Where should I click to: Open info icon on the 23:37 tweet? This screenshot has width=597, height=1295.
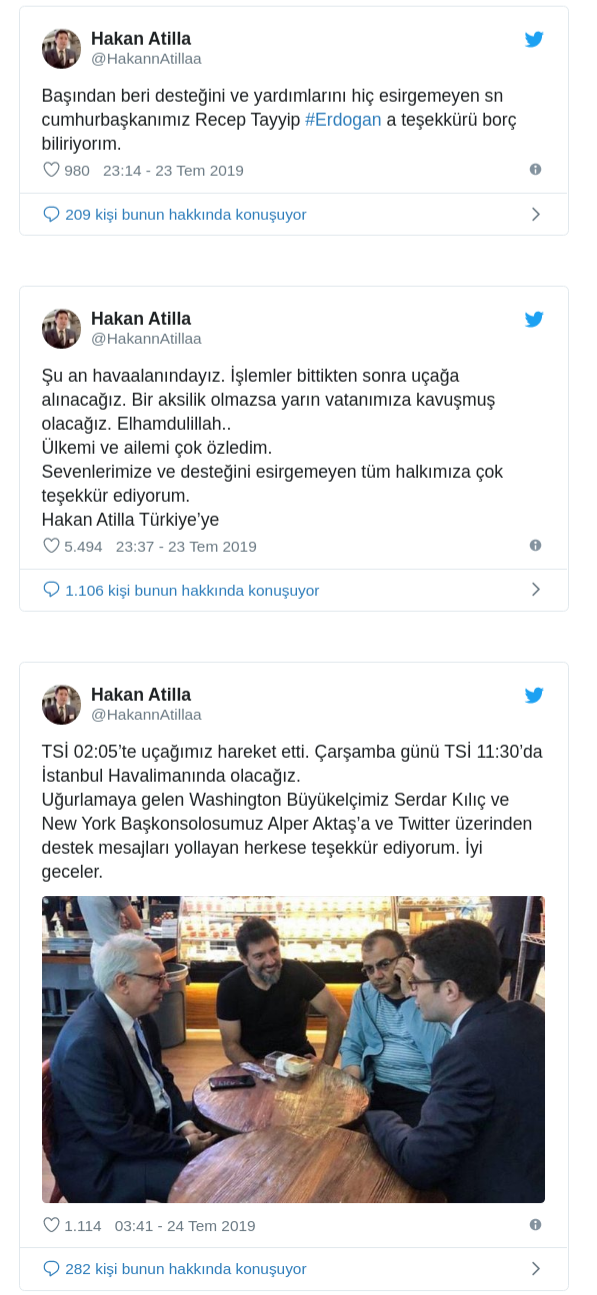click(535, 545)
